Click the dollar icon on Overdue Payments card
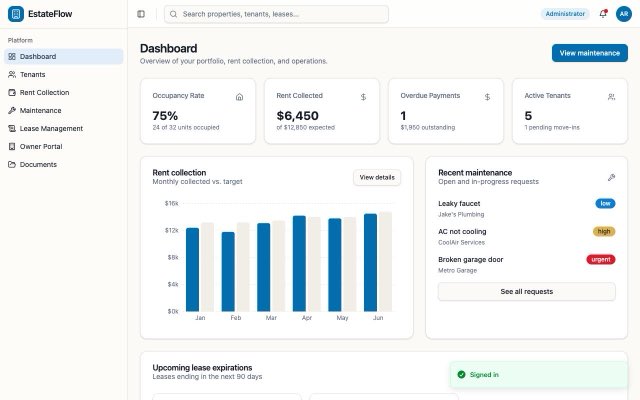The width and height of the screenshot is (640, 400). [x=487, y=97]
